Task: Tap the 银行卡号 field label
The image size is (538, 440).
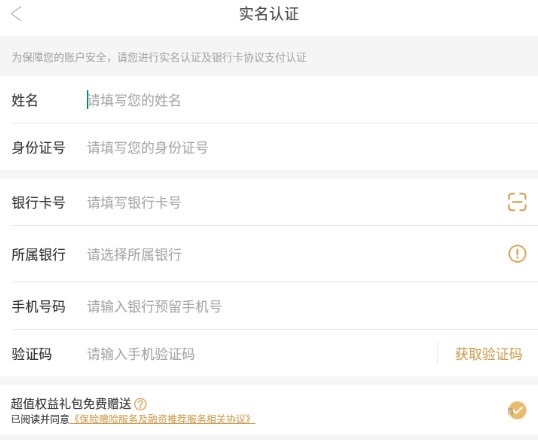Action: point(38,202)
